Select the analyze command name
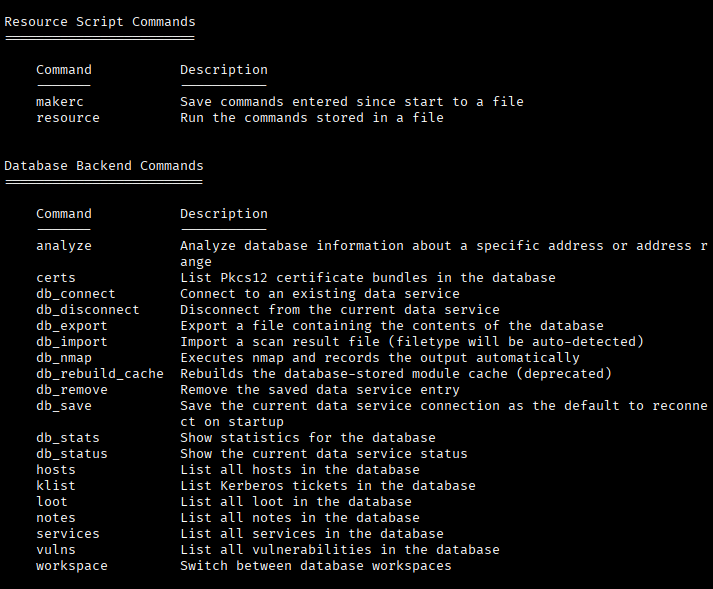This screenshot has width=713, height=589. point(64,246)
